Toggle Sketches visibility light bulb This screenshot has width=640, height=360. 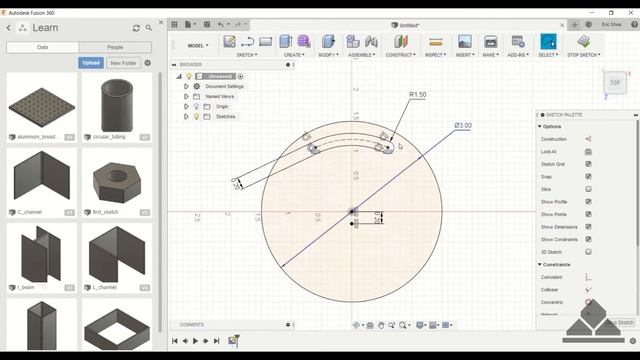pos(196,117)
